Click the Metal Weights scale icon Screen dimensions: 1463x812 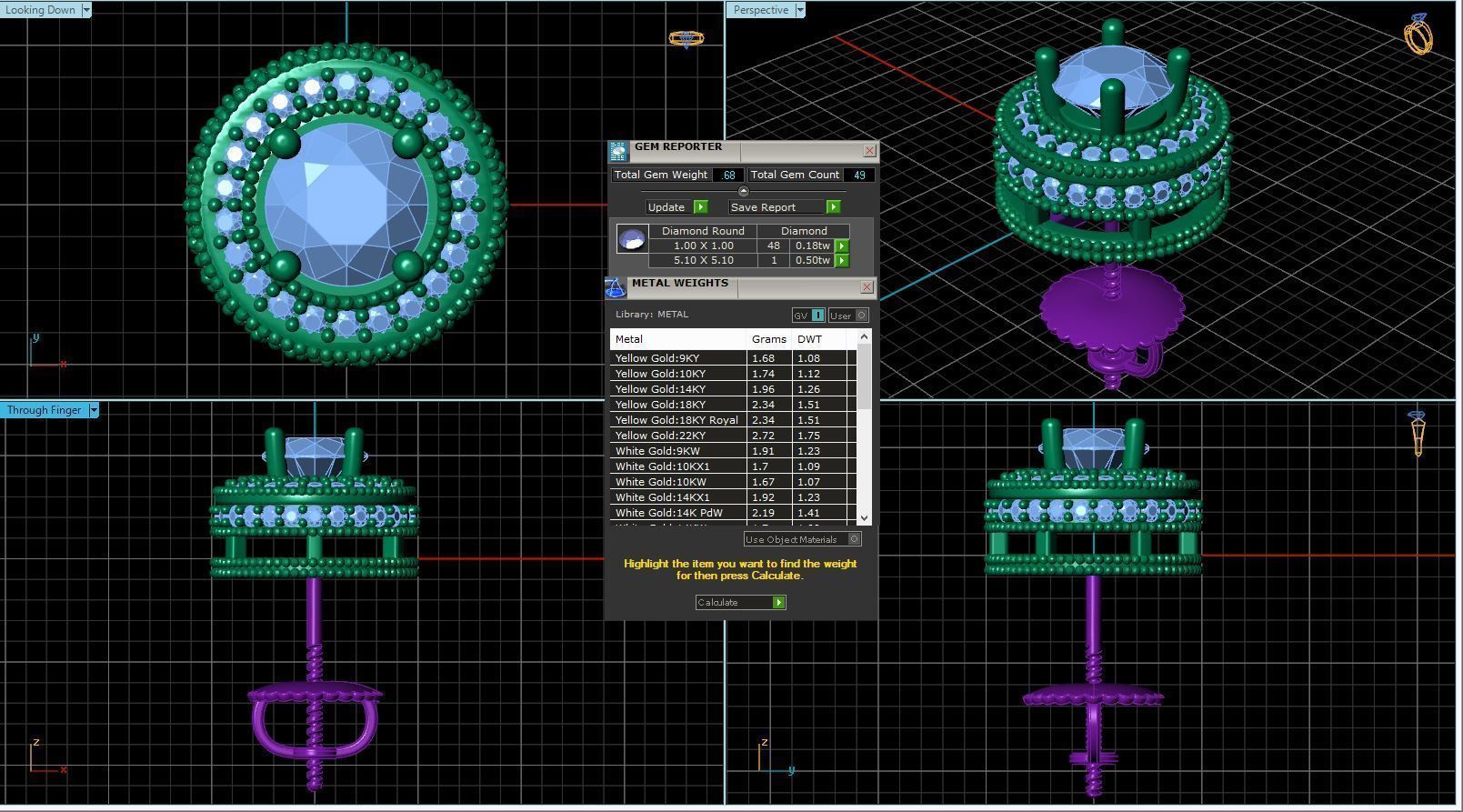coord(616,287)
